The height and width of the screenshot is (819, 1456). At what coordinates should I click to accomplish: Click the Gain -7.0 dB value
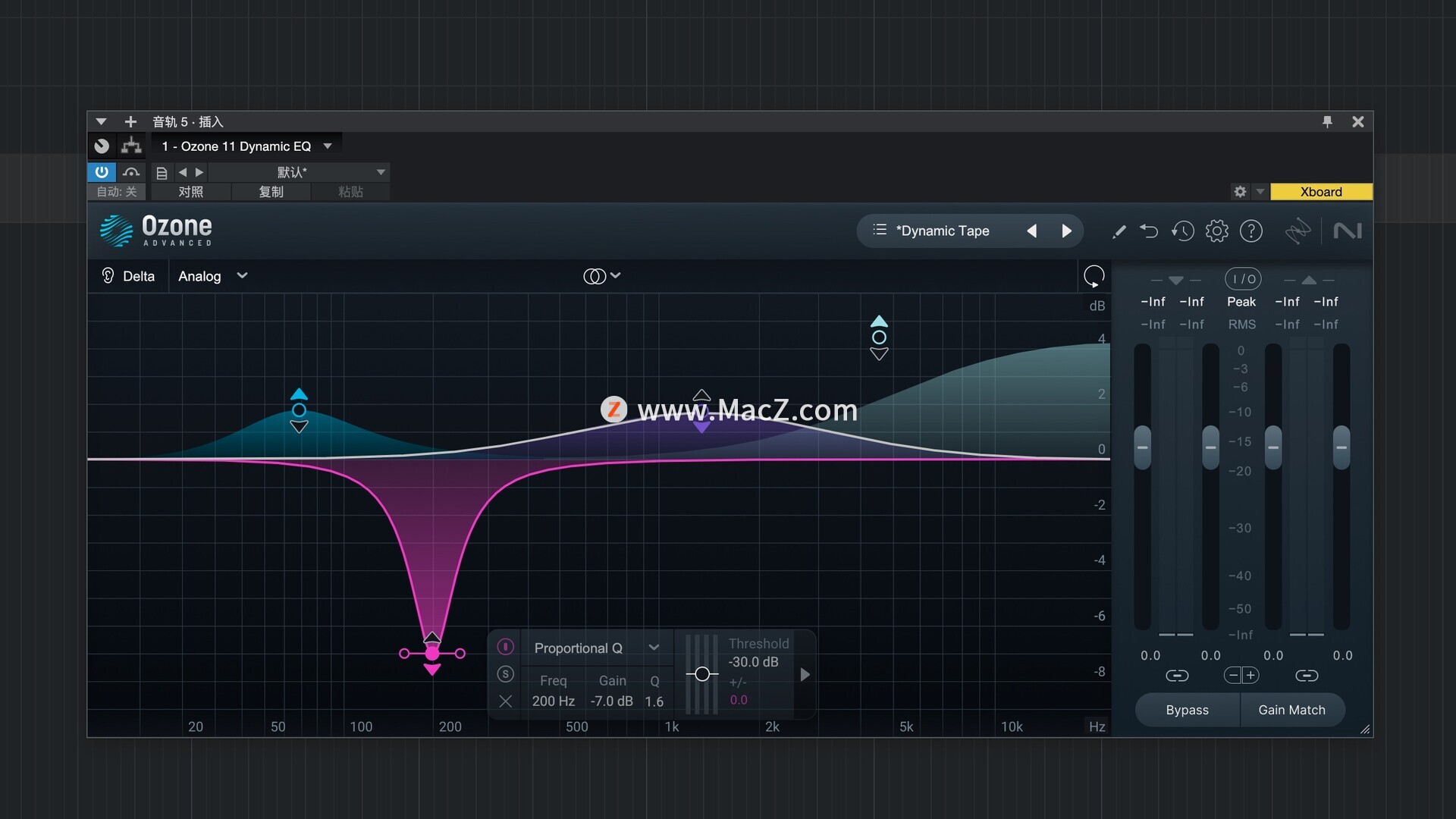point(611,701)
